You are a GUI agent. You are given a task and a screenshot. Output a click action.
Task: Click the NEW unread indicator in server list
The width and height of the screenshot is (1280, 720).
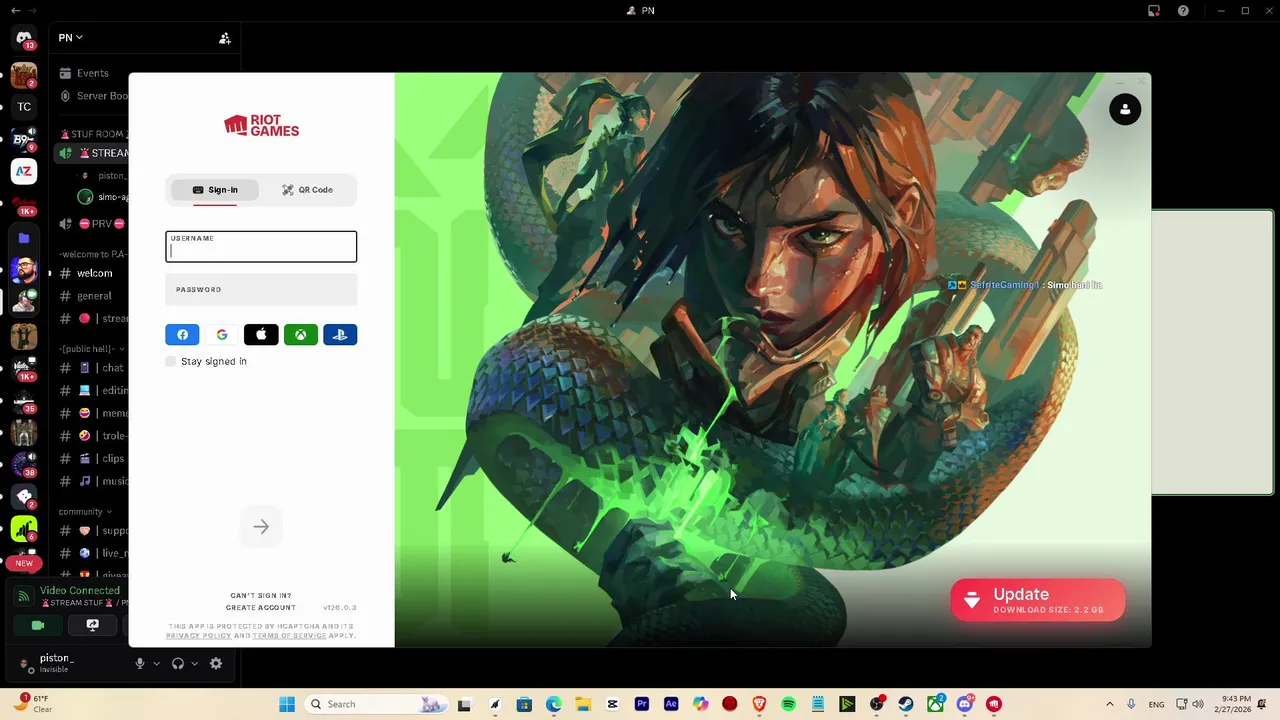(x=24, y=563)
